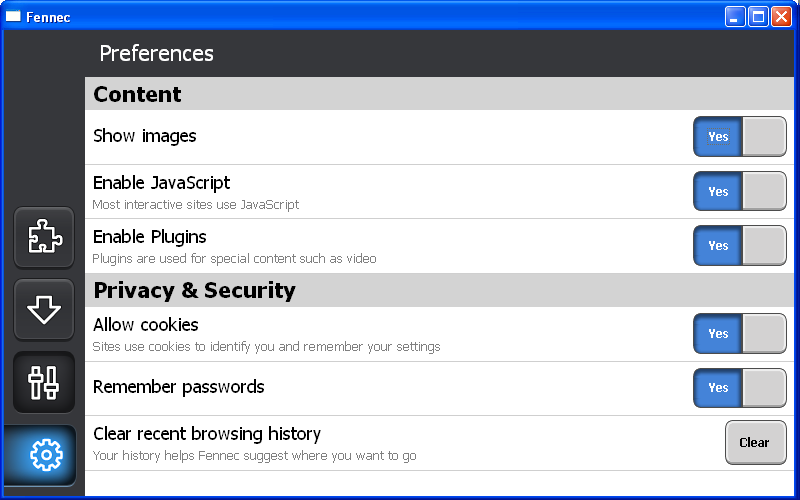Toggle the Show images switch
The height and width of the screenshot is (500, 800).
pyautogui.click(x=739, y=136)
